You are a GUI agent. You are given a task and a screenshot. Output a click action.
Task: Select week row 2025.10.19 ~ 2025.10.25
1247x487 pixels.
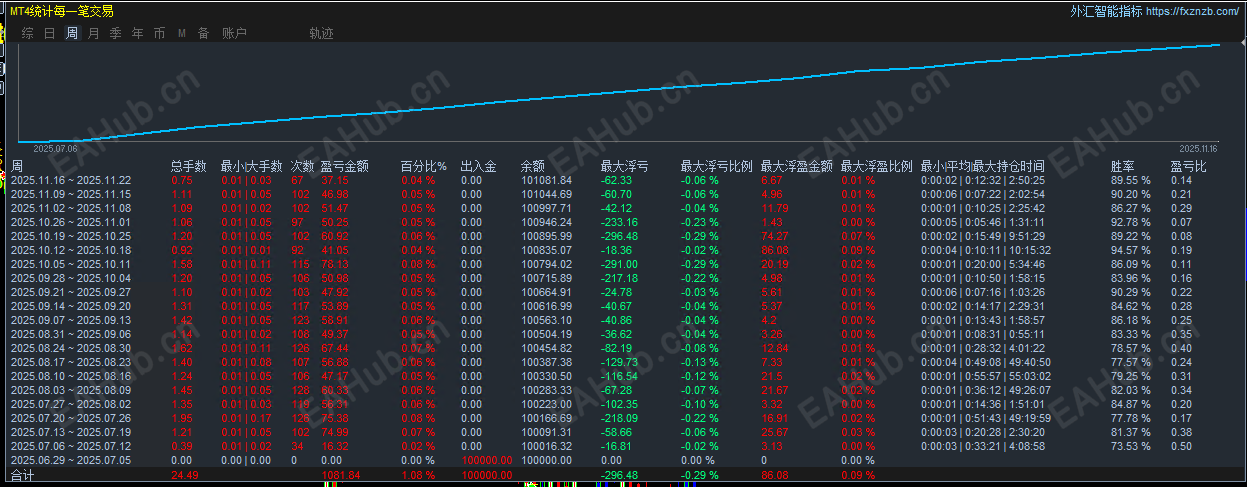(x=71, y=236)
